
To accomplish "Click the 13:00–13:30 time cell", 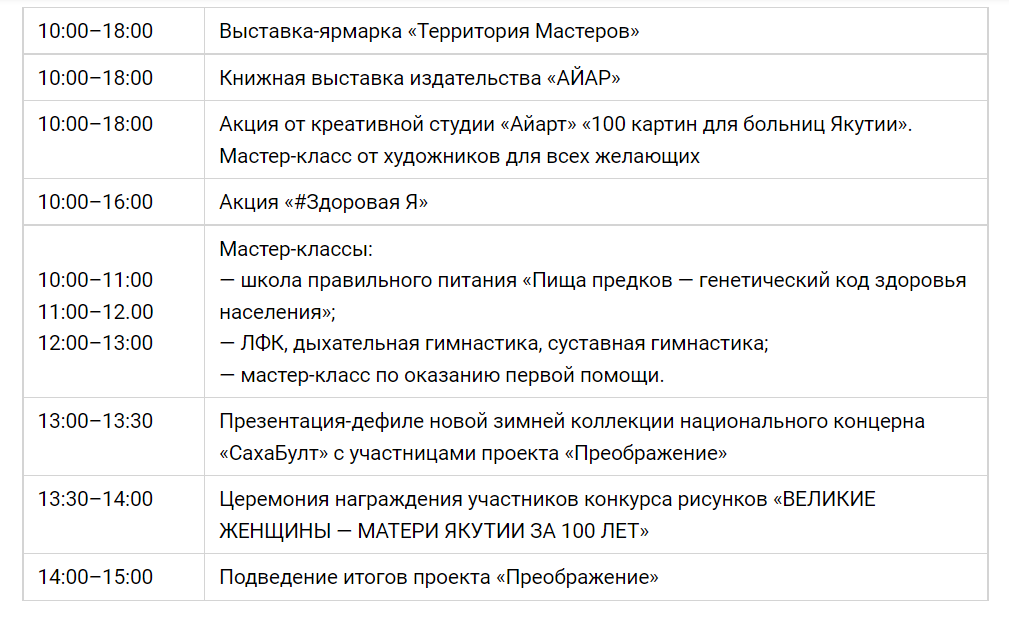I will coord(95,421).
